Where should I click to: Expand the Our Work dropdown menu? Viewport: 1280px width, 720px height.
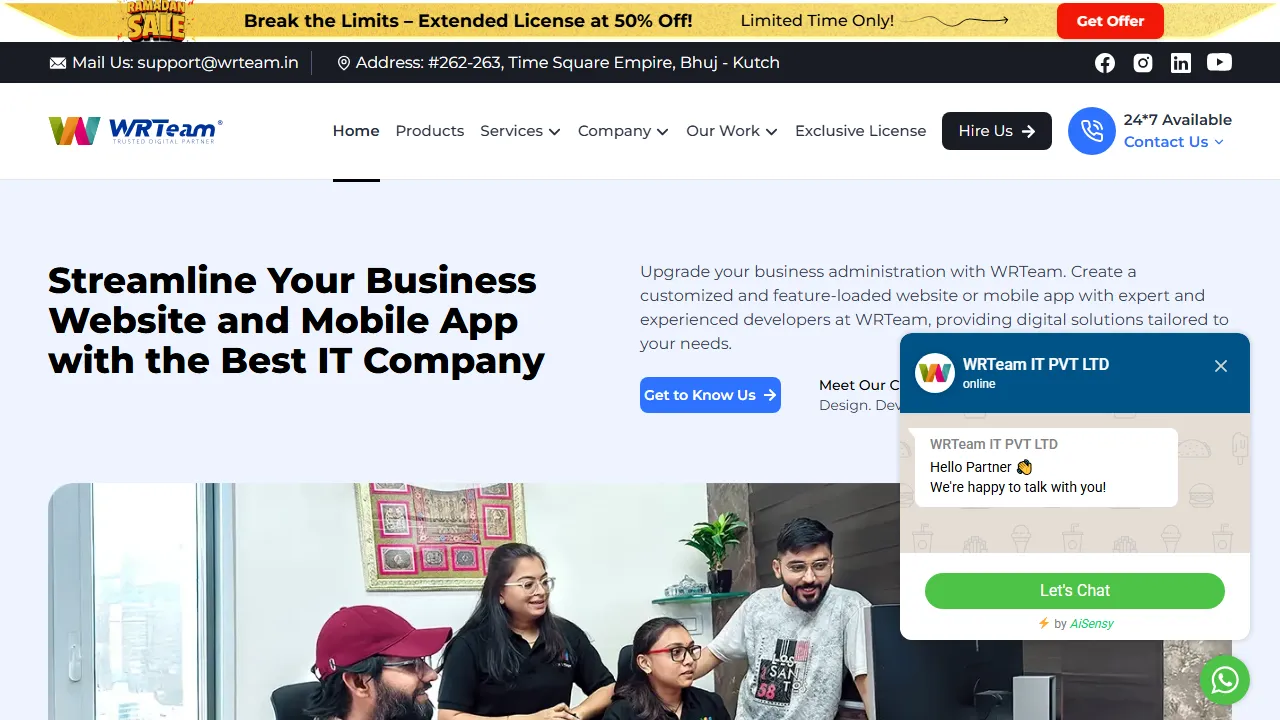click(x=732, y=131)
